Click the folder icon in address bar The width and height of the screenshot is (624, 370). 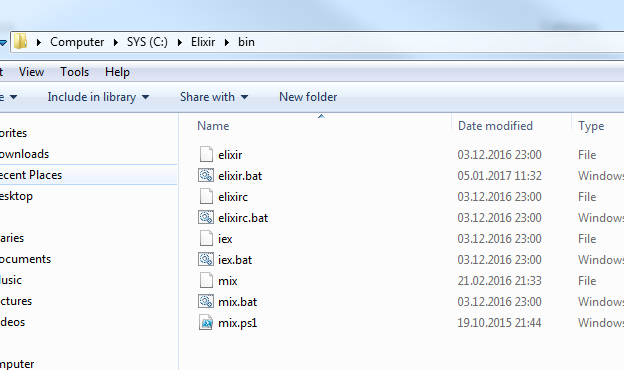tap(20, 41)
